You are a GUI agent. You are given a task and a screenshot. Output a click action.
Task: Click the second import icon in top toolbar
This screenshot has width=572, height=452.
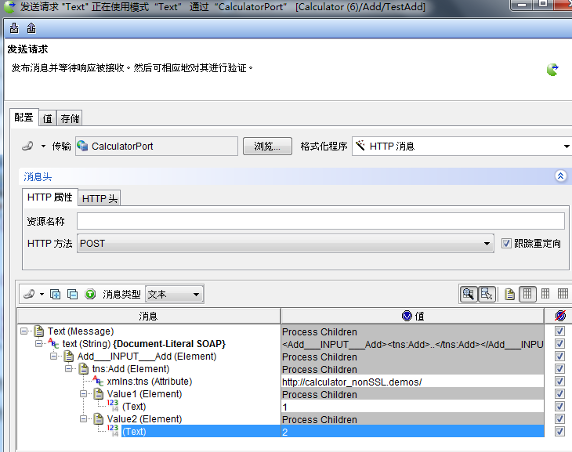31,28
